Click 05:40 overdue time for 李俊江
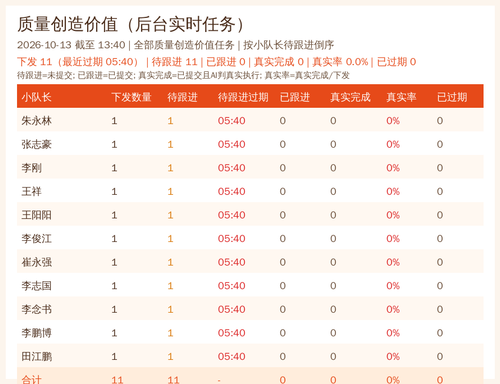This screenshot has width=500, height=384. pyautogui.click(x=231, y=239)
